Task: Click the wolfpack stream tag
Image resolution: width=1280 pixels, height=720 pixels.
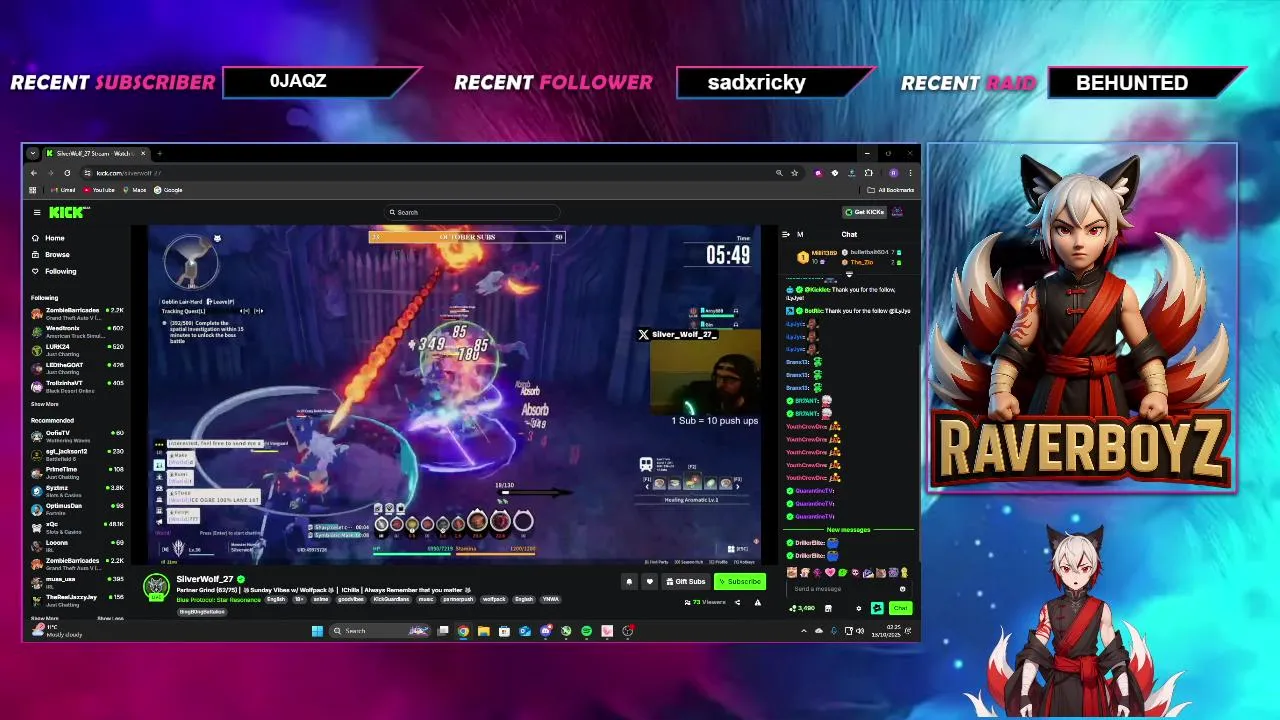Action: 494,600
